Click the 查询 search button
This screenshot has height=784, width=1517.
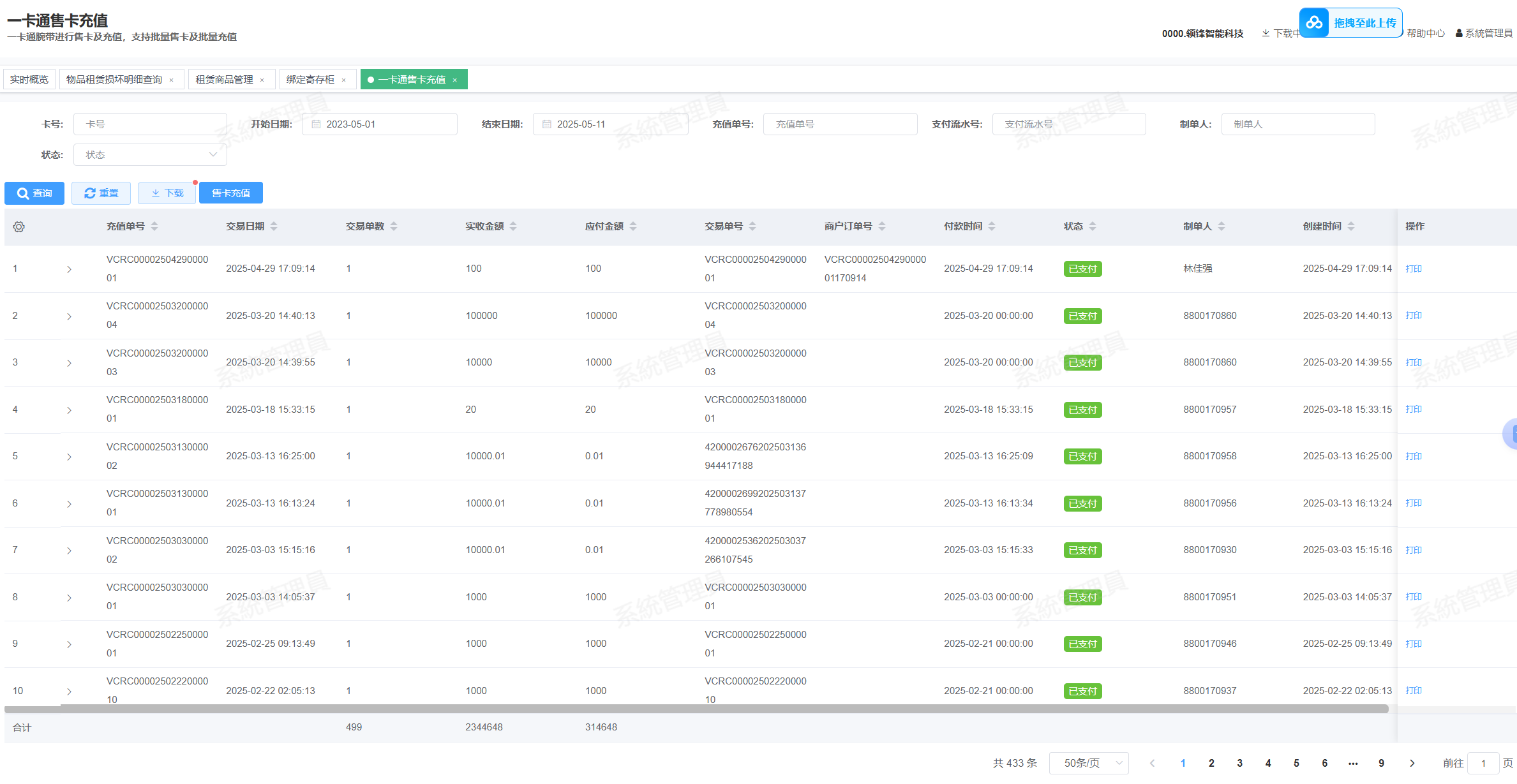(34, 193)
